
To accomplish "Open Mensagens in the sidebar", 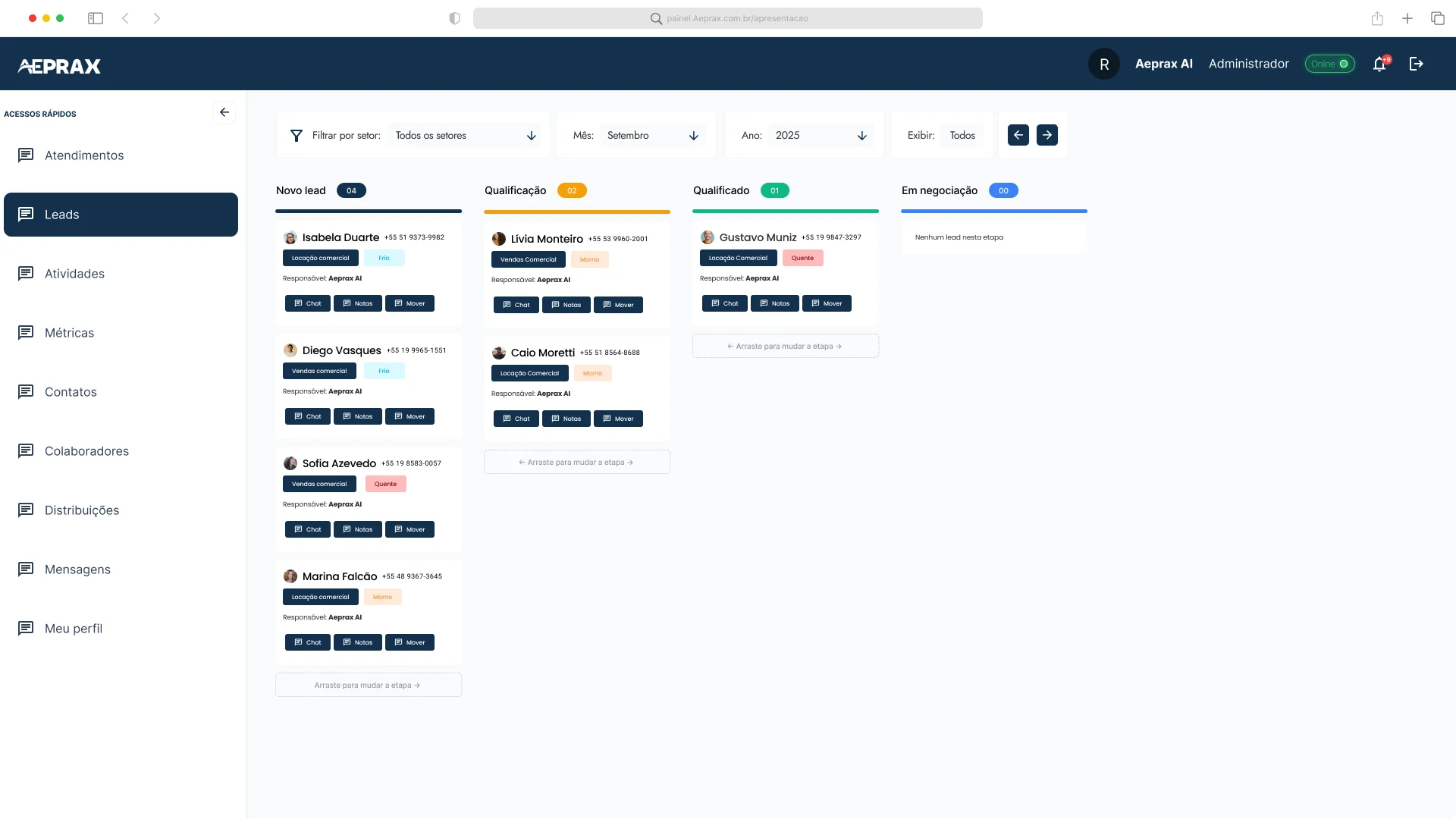I will pos(121,570).
